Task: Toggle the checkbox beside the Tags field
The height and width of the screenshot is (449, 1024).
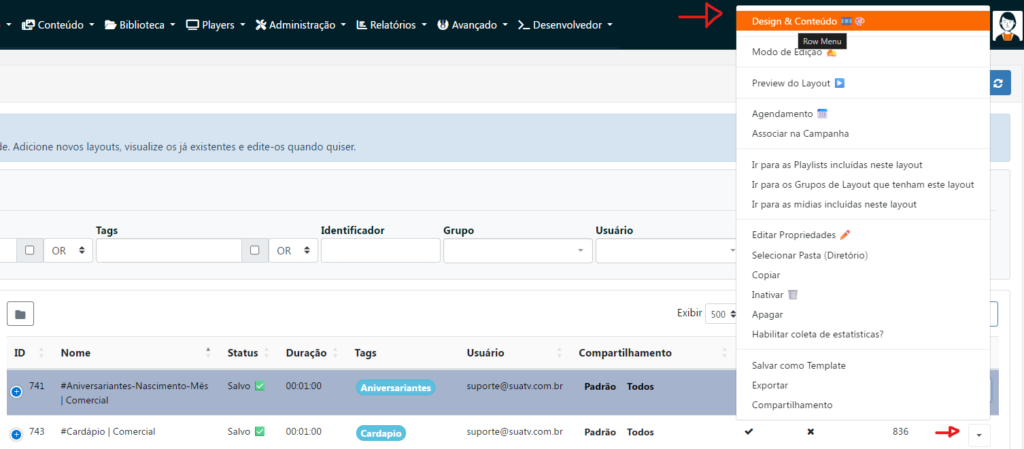Action: pyautogui.click(x=255, y=250)
